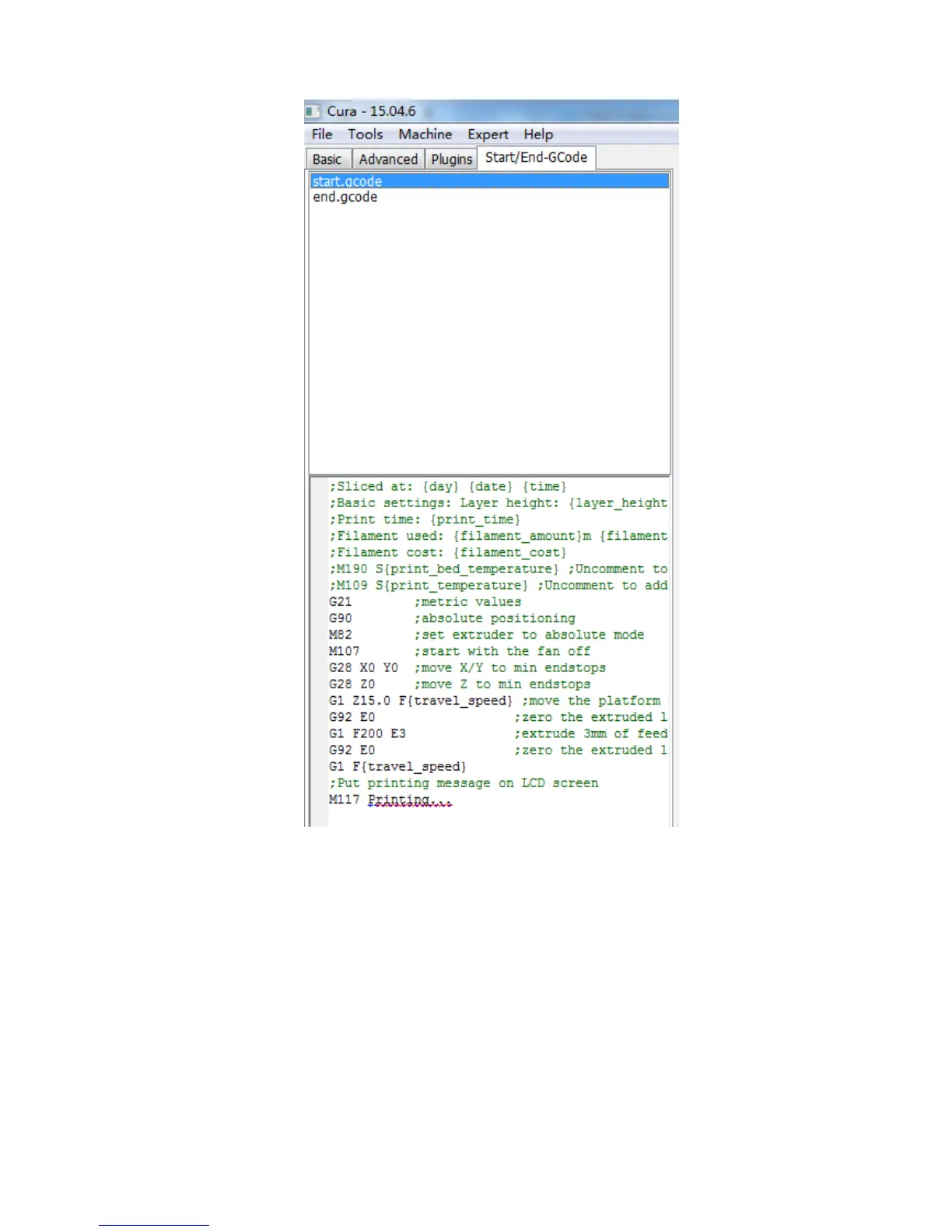Click the 'M82' extruder absolute mode line
952x1232 pixels.
point(486,635)
